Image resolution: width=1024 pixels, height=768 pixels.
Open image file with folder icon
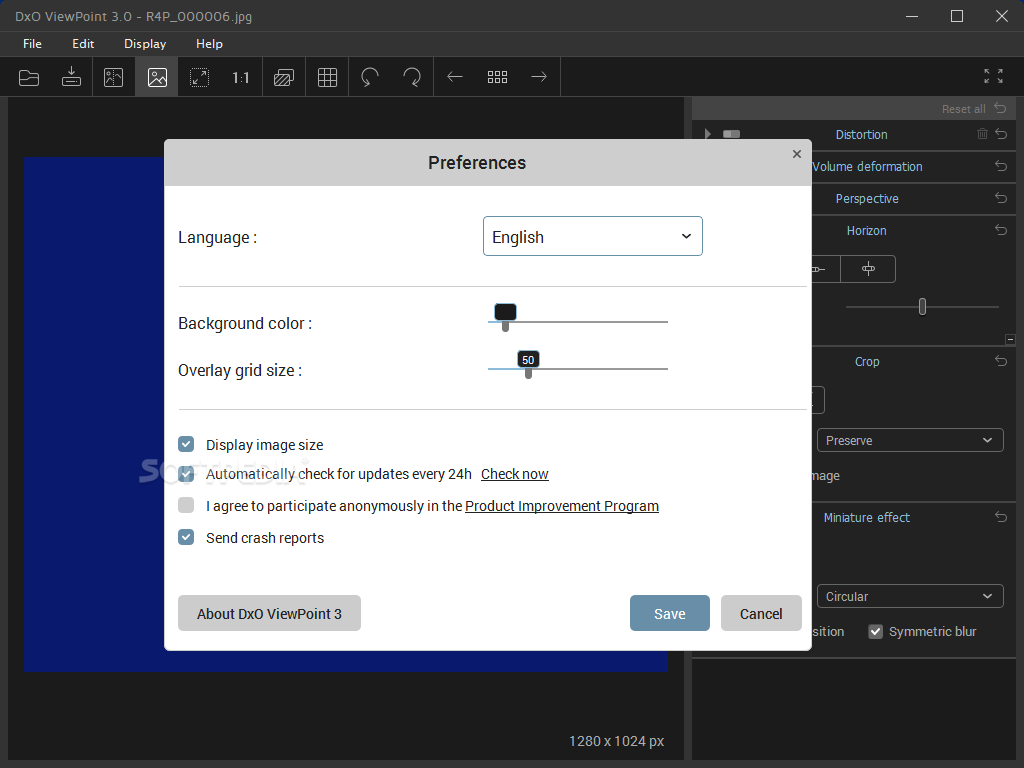coord(29,78)
